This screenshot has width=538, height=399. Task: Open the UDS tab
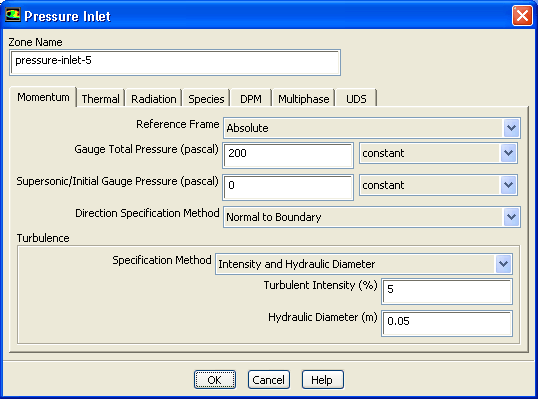point(356,99)
